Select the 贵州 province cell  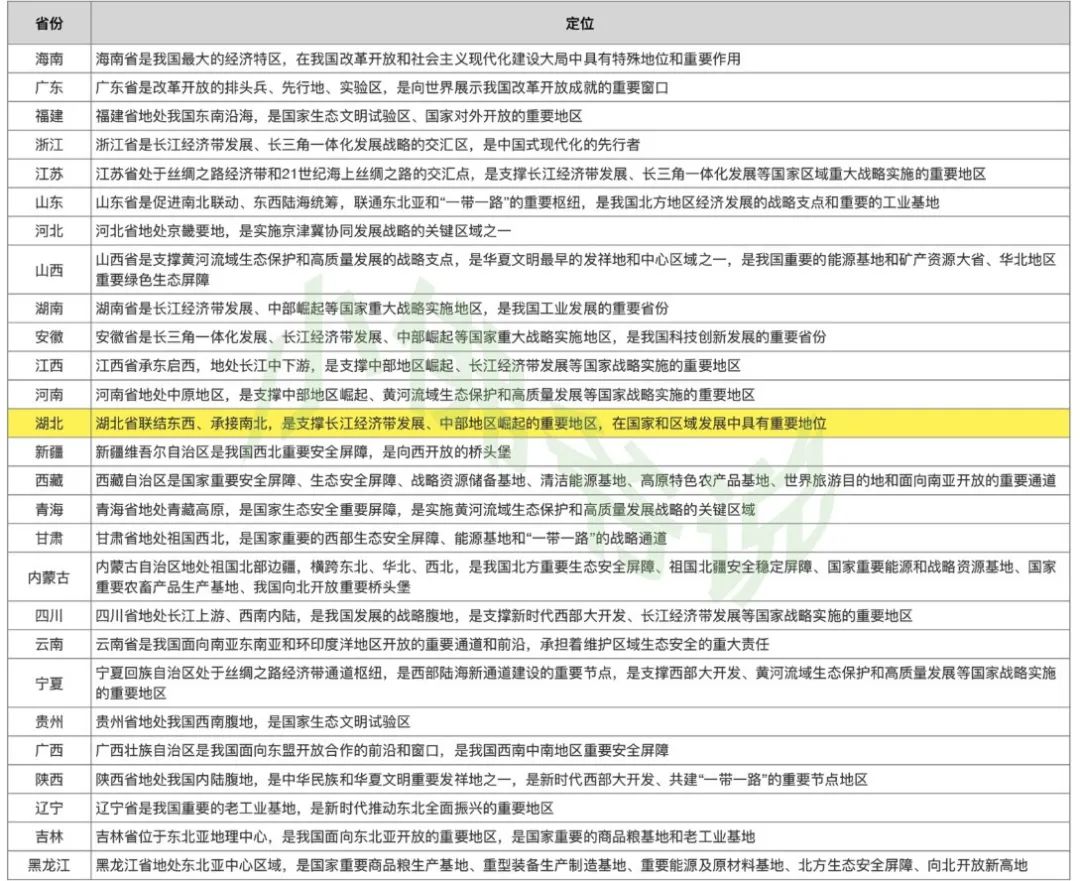pos(49,721)
